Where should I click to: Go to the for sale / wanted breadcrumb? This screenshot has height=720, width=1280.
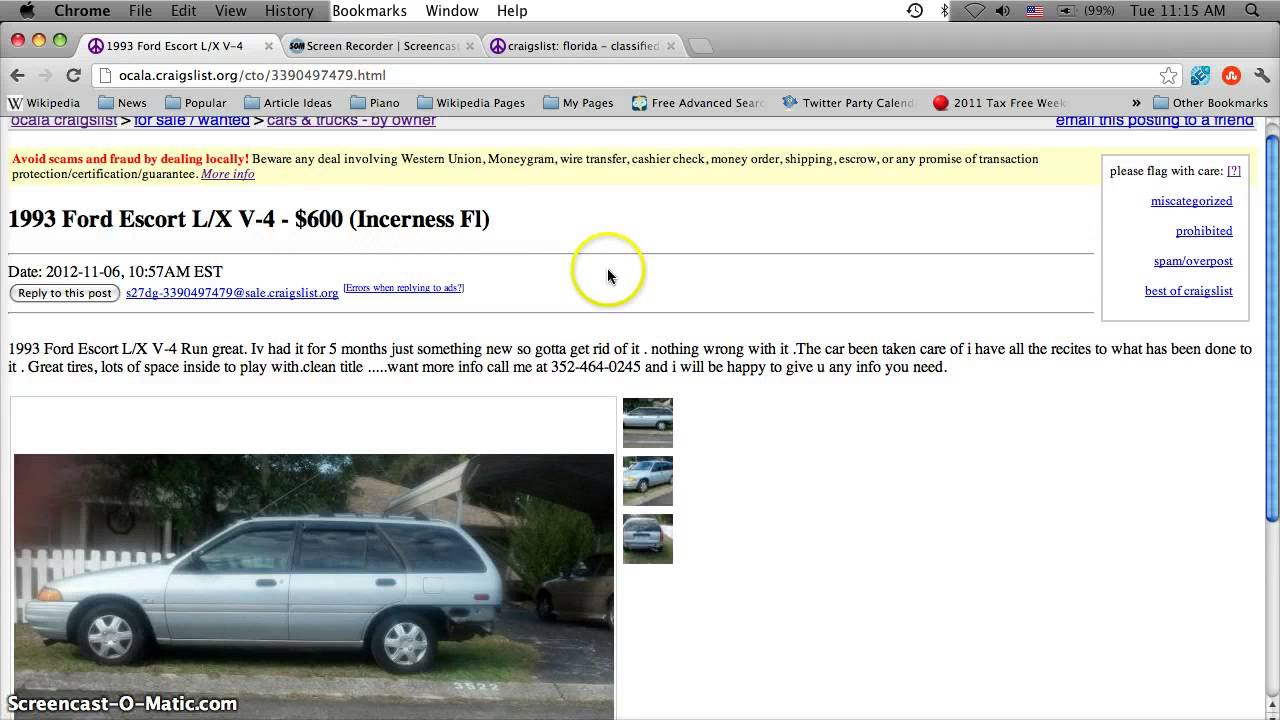[x=192, y=121]
